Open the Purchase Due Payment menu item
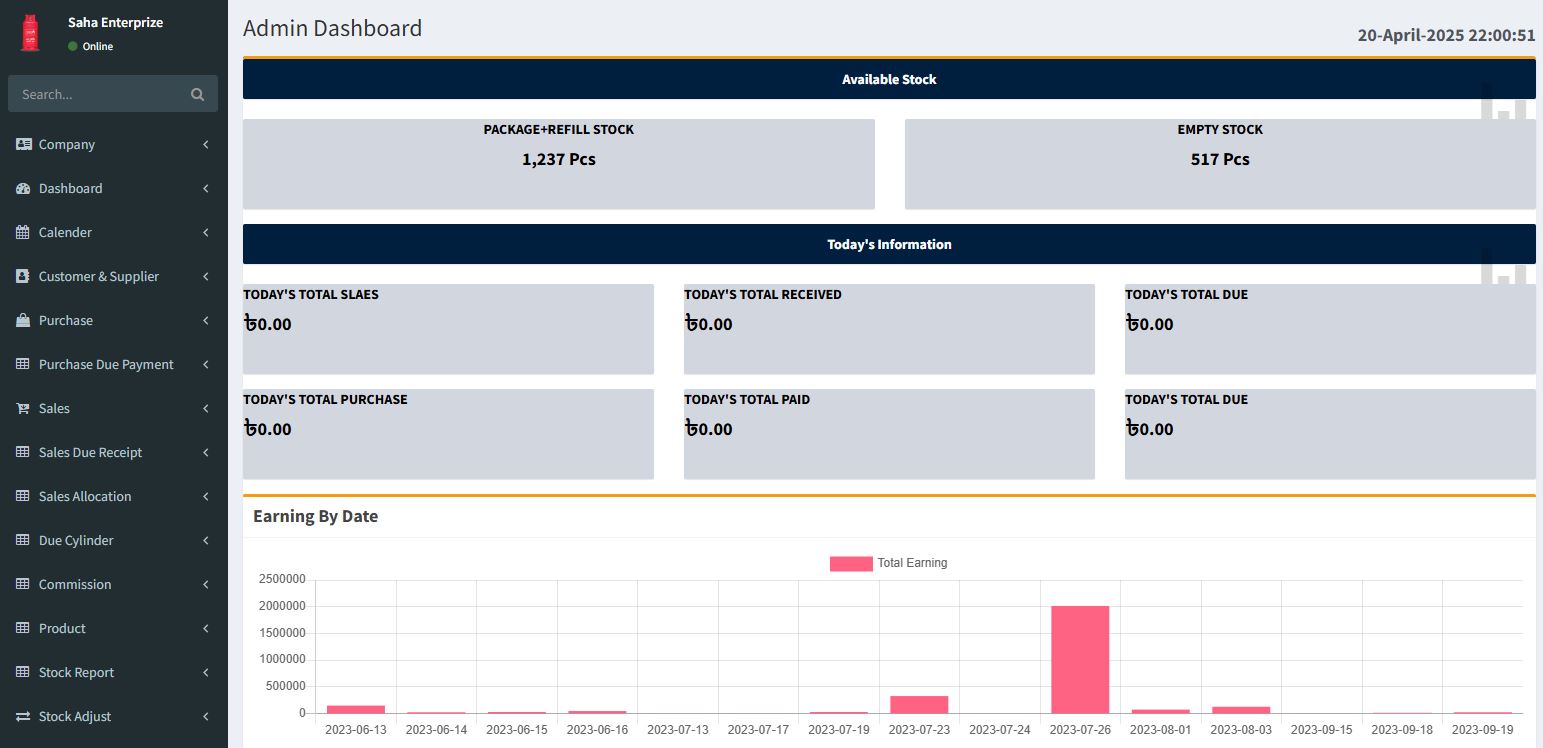This screenshot has width=1543, height=748. click(x=114, y=364)
